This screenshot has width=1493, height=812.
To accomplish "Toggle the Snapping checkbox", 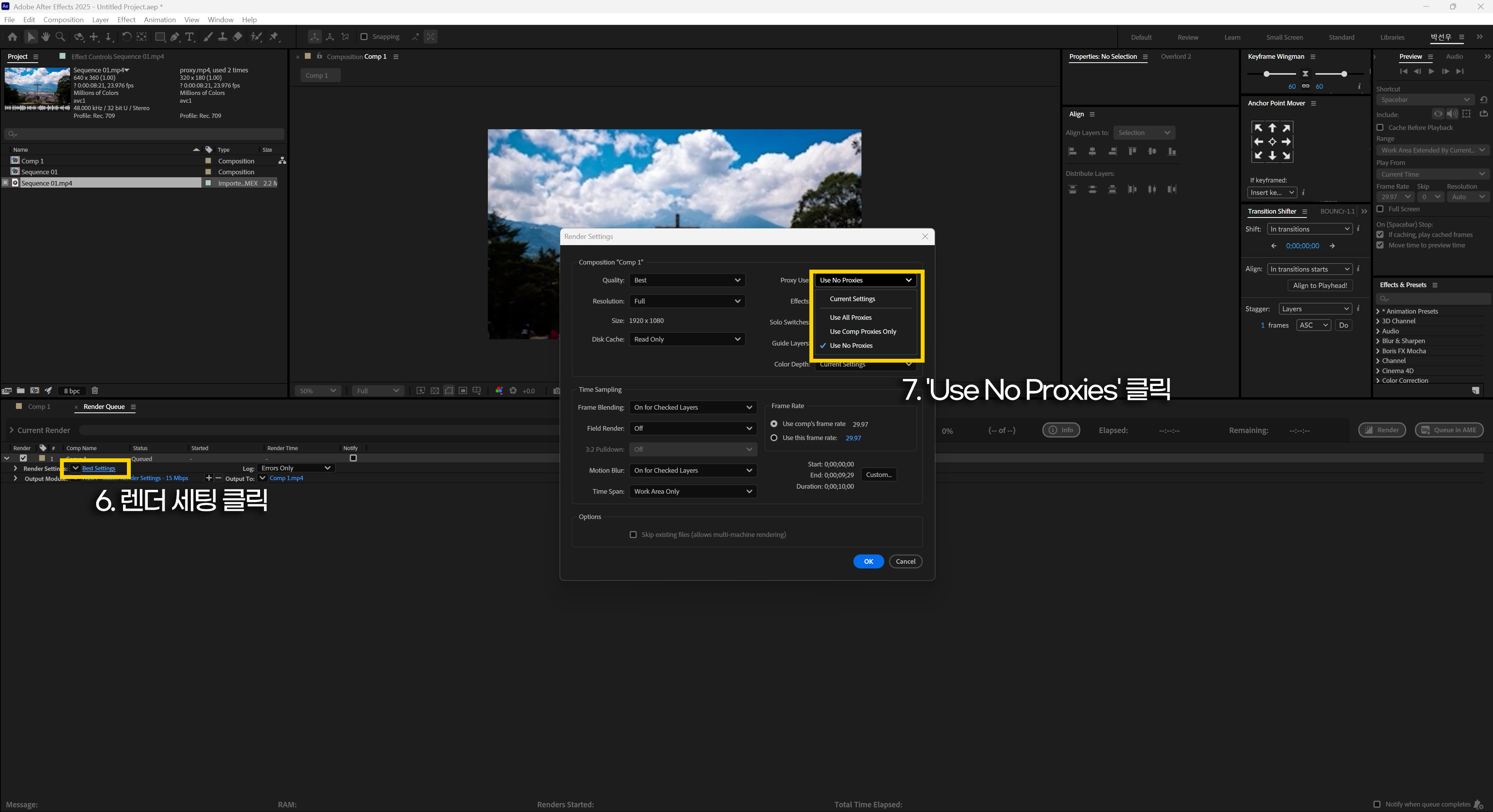I will click(364, 37).
